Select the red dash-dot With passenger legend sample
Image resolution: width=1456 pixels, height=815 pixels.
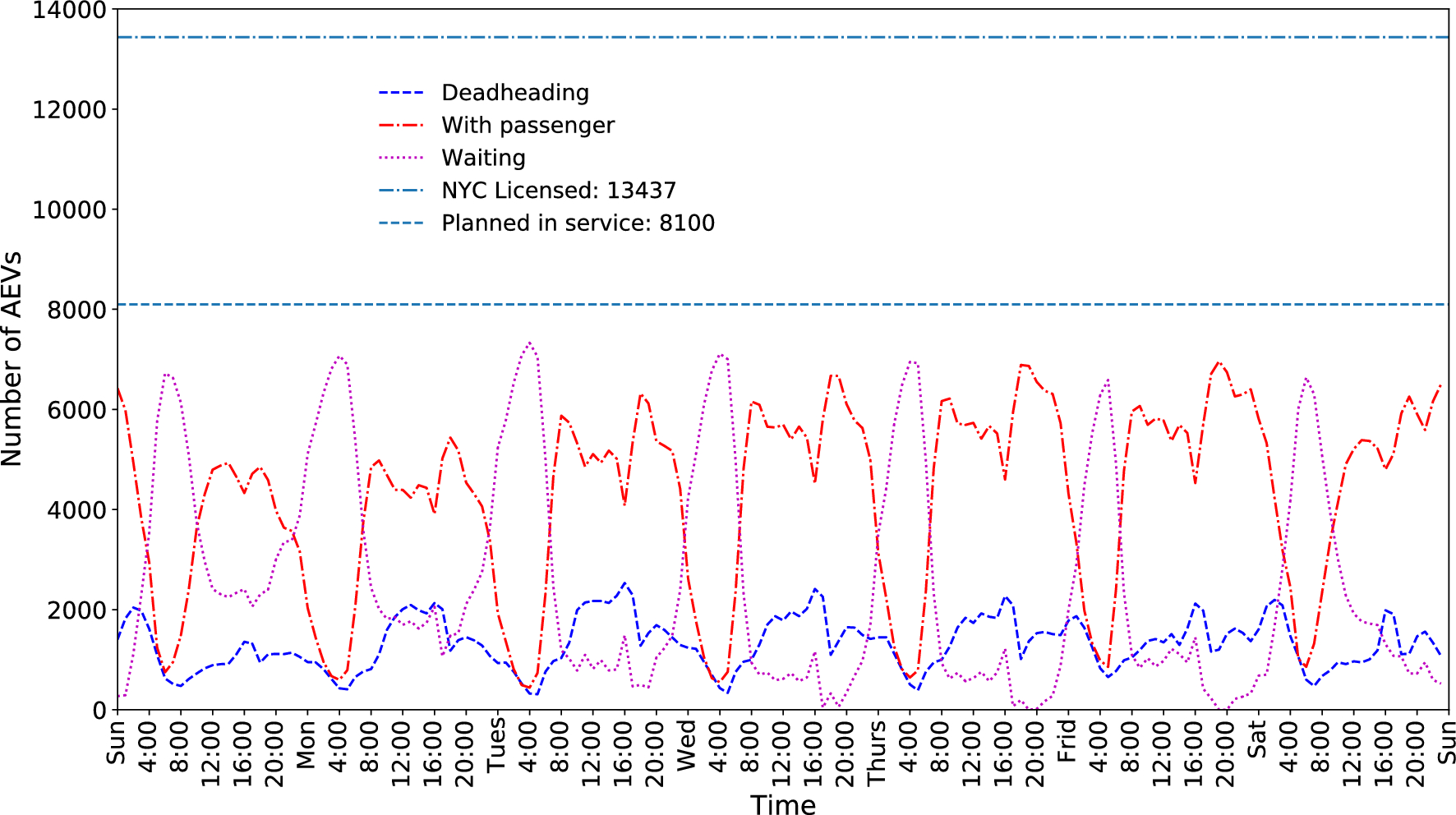click(x=401, y=126)
